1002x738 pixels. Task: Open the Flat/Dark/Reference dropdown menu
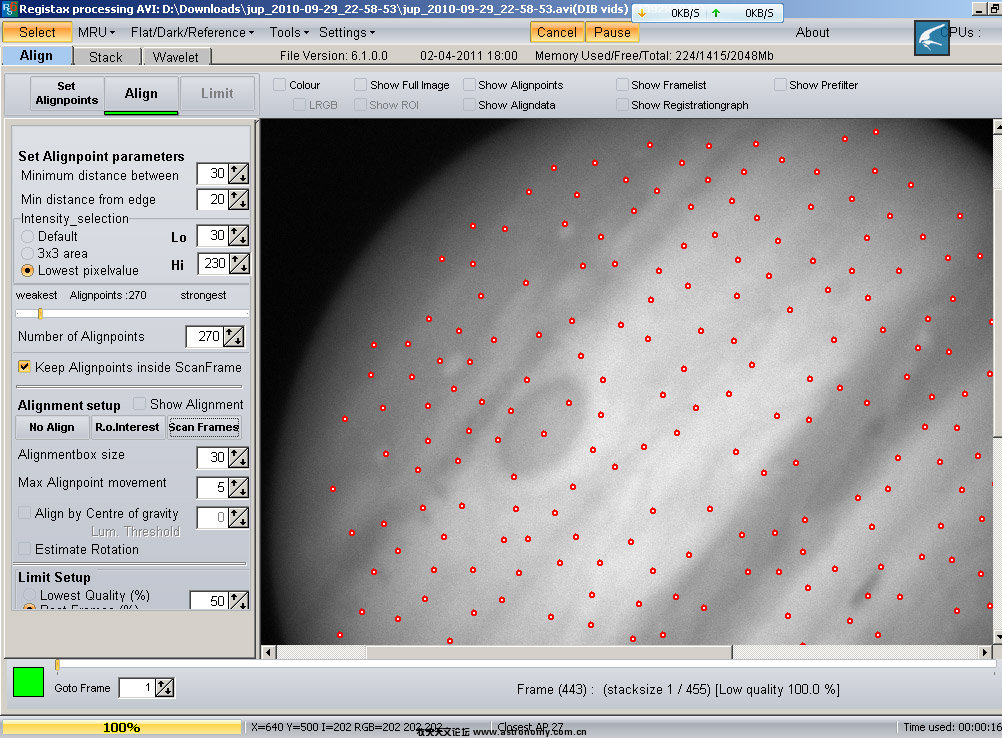[192, 33]
